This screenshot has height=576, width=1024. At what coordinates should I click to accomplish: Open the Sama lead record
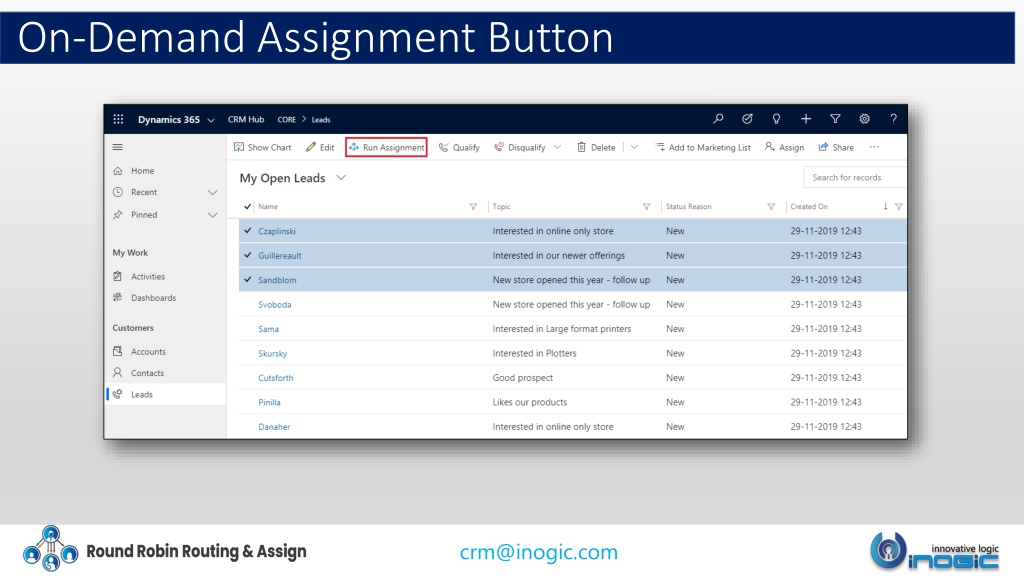[x=268, y=329]
